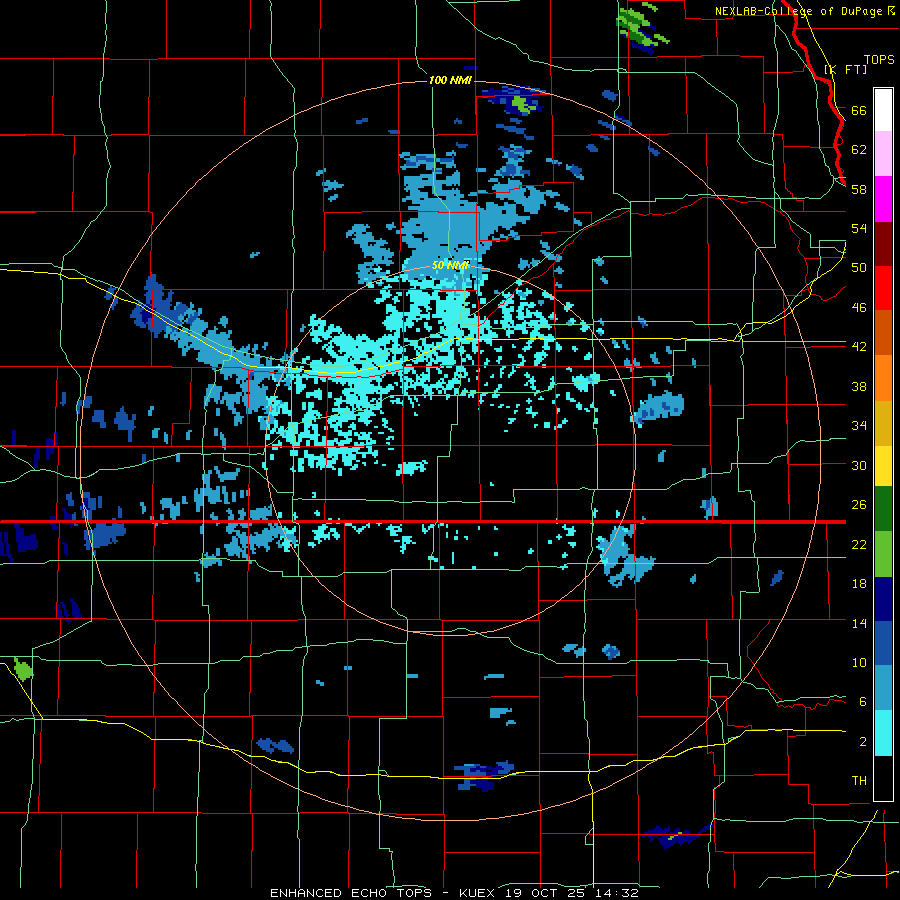Click the yellow legend swatch
The width and height of the screenshot is (900, 900).
coord(883,465)
